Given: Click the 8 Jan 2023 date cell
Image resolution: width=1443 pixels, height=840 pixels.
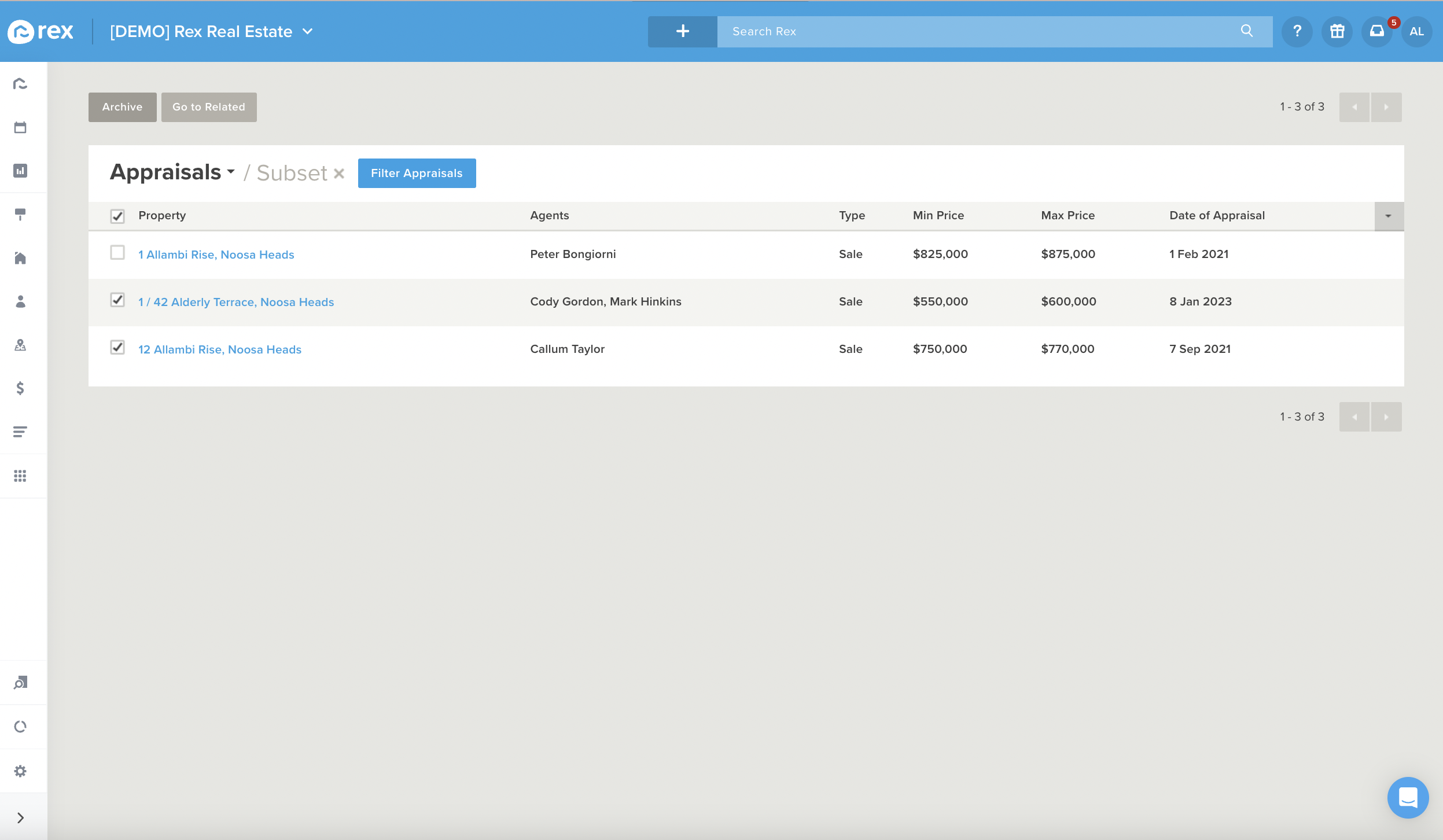Looking at the screenshot, I should [x=1201, y=301].
